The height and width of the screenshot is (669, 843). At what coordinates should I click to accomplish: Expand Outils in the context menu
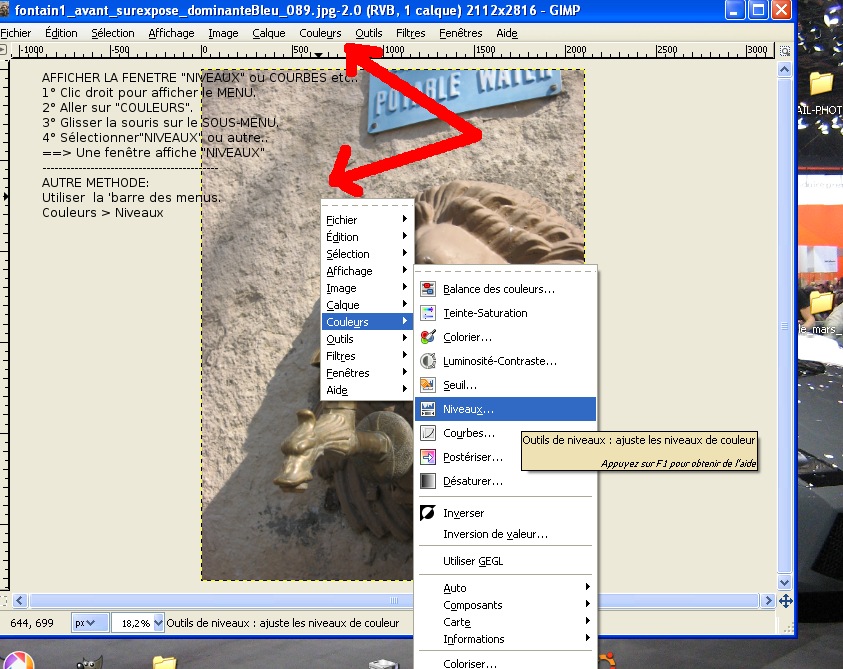(x=367, y=339)
